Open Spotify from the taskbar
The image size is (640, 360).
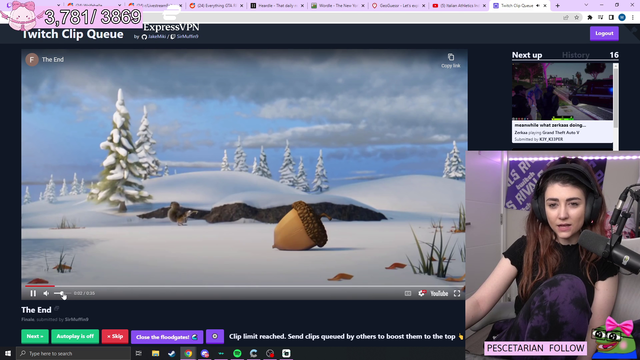[237, 353]
